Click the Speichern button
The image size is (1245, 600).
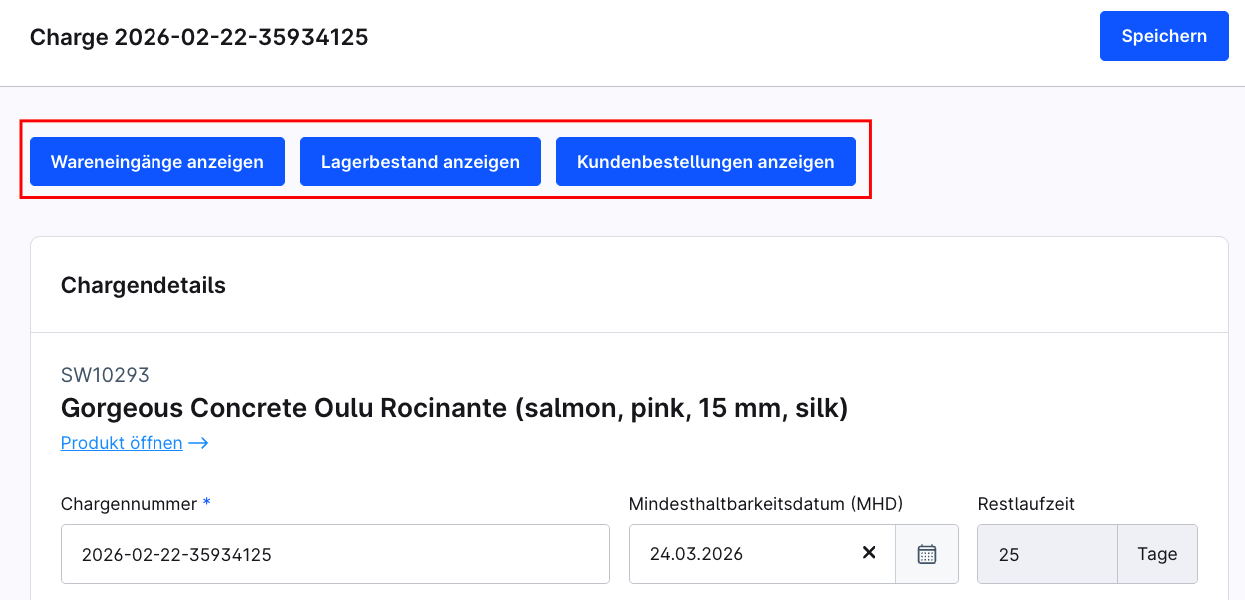coord(1163,36)
